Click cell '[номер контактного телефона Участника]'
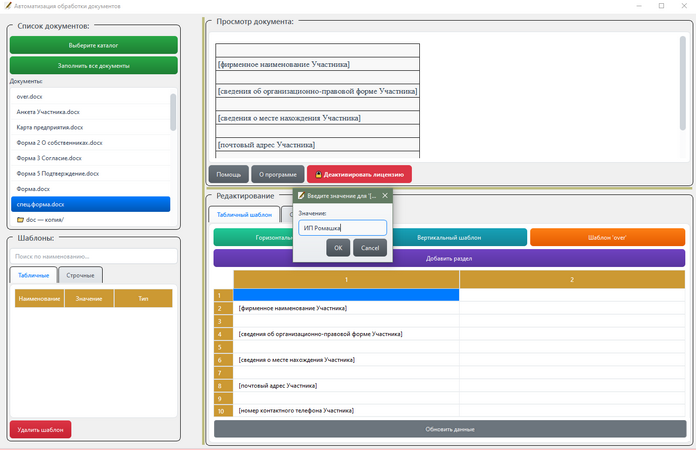The width and height of the screenshot is (696, 450). (346, 411)
